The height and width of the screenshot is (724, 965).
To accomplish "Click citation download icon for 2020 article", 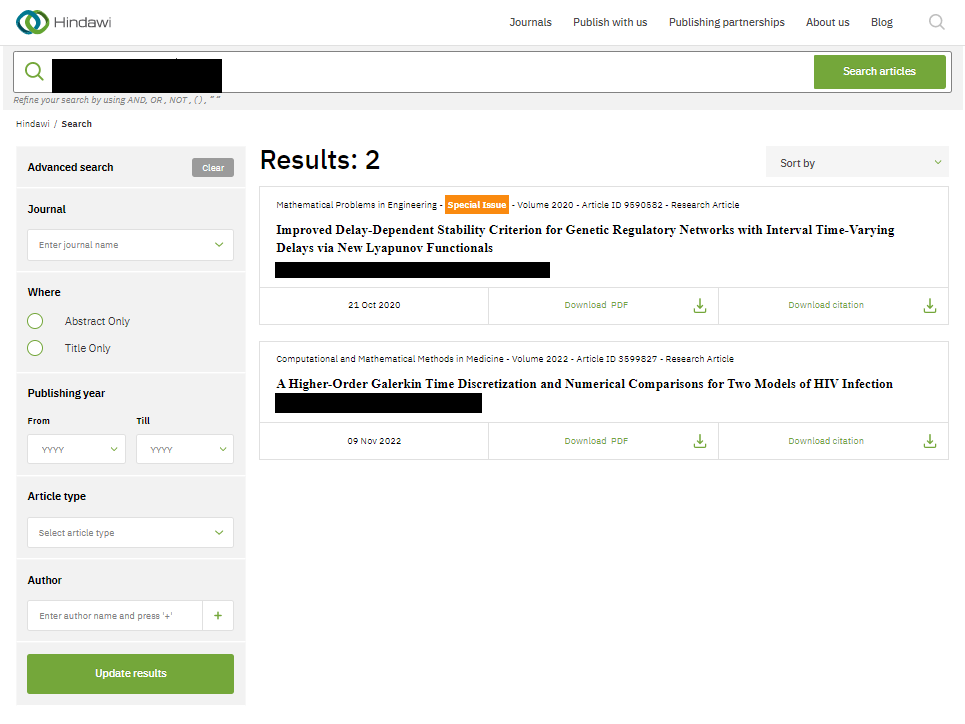I will (x=929, y=305).
